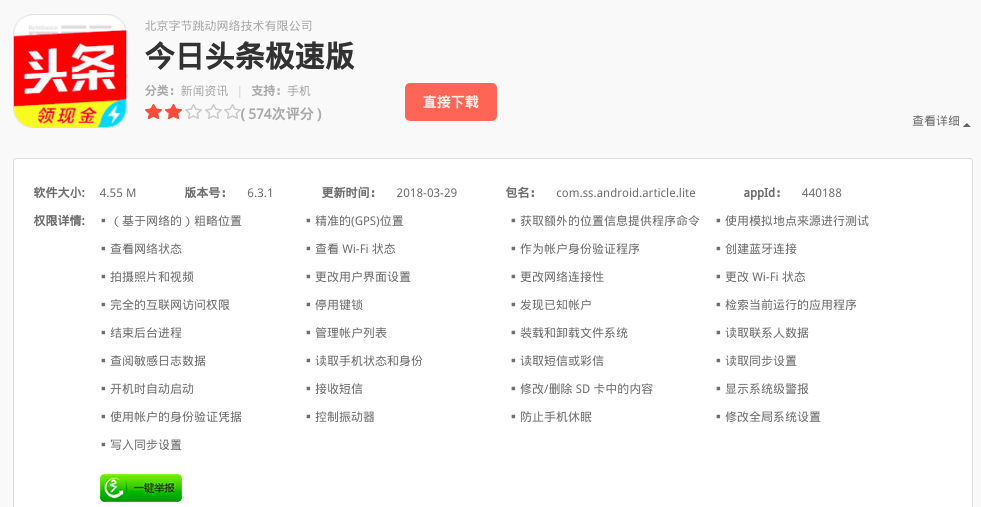This screenshot has width=981, height=507.
Task: Click permission 开机时自动启动
Action: pyautogui.click(x=152, y=389)
